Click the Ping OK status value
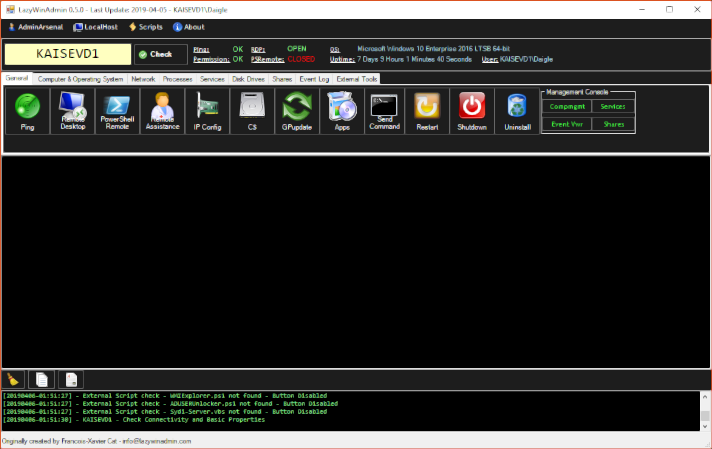The image size is (712, 449). coord(238,49)
